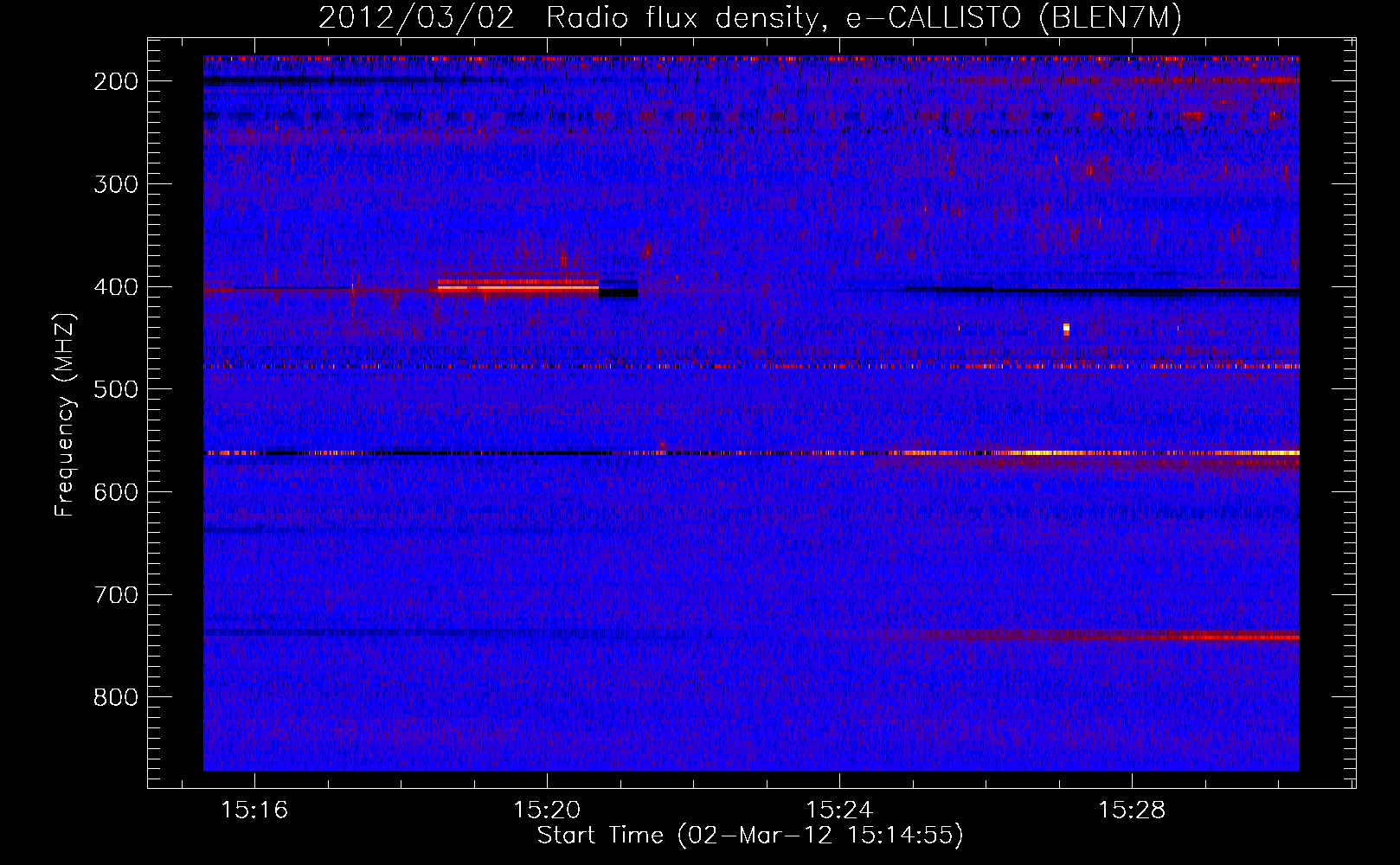Click the 15:16 time tick label
The width and height of the screenshot is (1400, 865).
pos(254,811)
